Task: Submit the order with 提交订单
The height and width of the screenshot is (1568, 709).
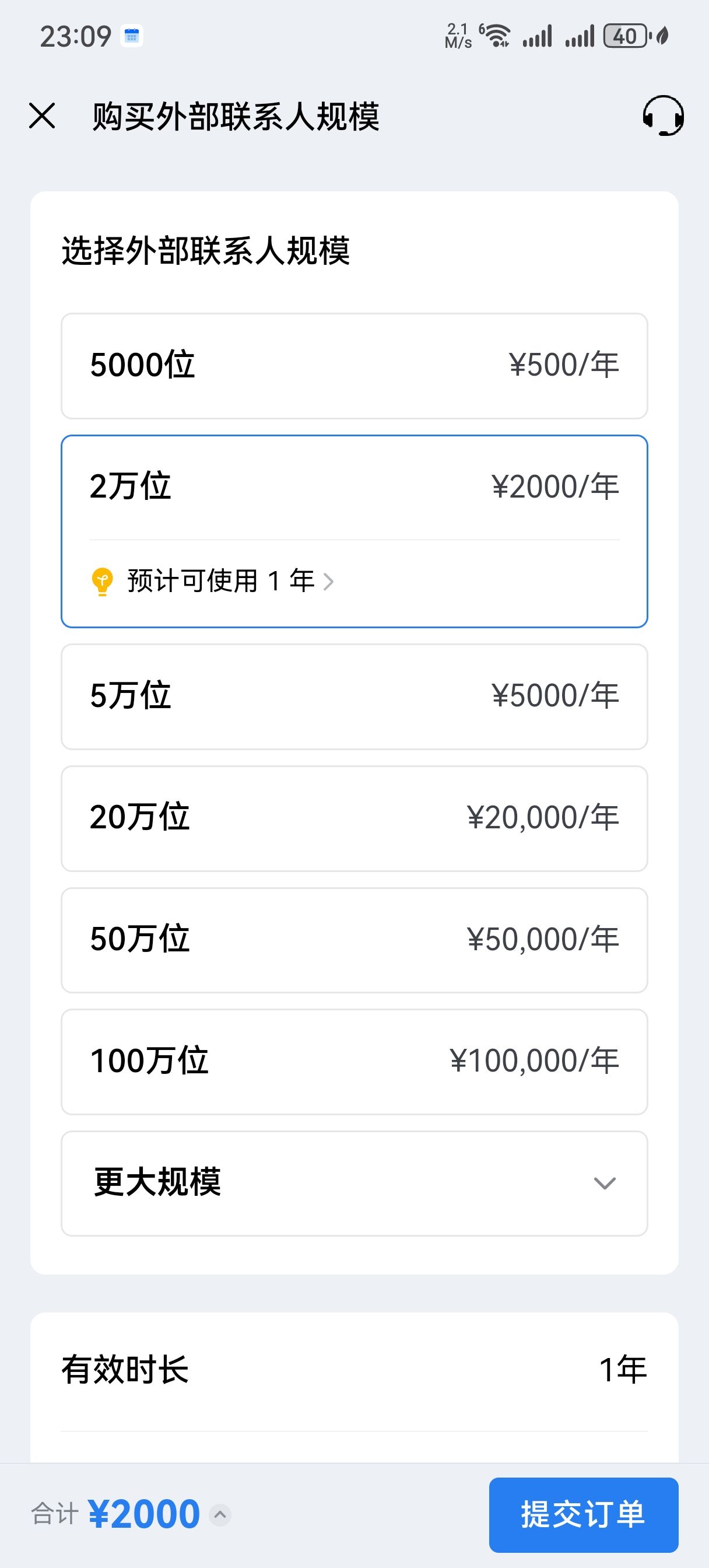Action: click(x=583, y=1514)
